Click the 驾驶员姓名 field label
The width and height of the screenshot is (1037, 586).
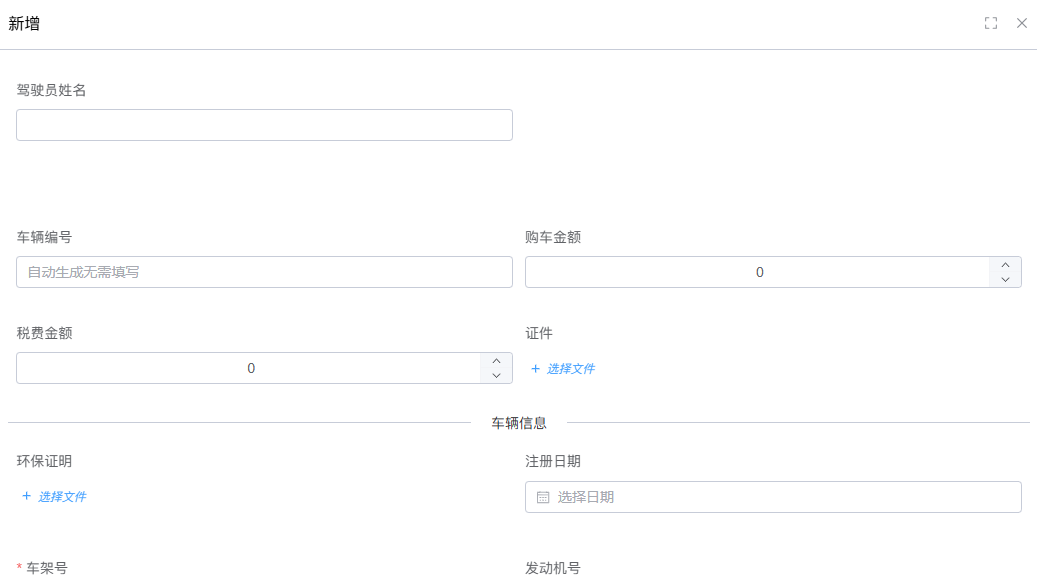(x=52, y=90)
